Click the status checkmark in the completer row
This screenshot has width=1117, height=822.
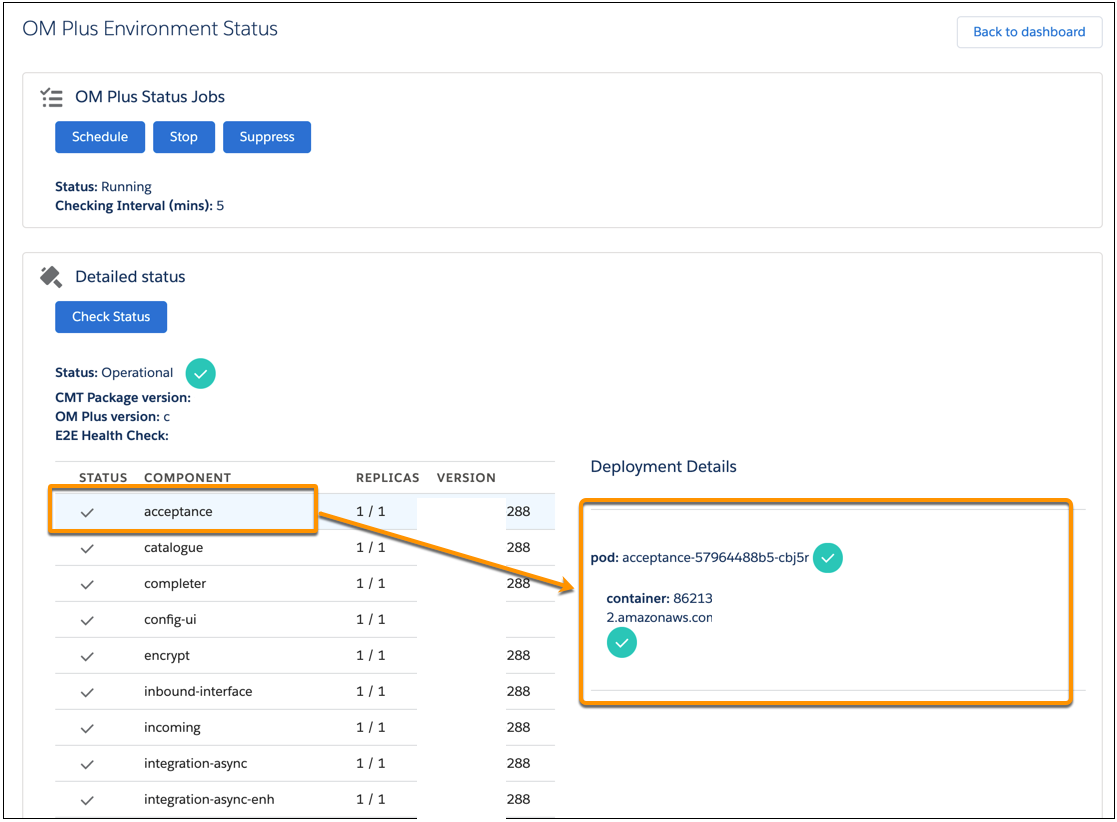coord(87,584)
